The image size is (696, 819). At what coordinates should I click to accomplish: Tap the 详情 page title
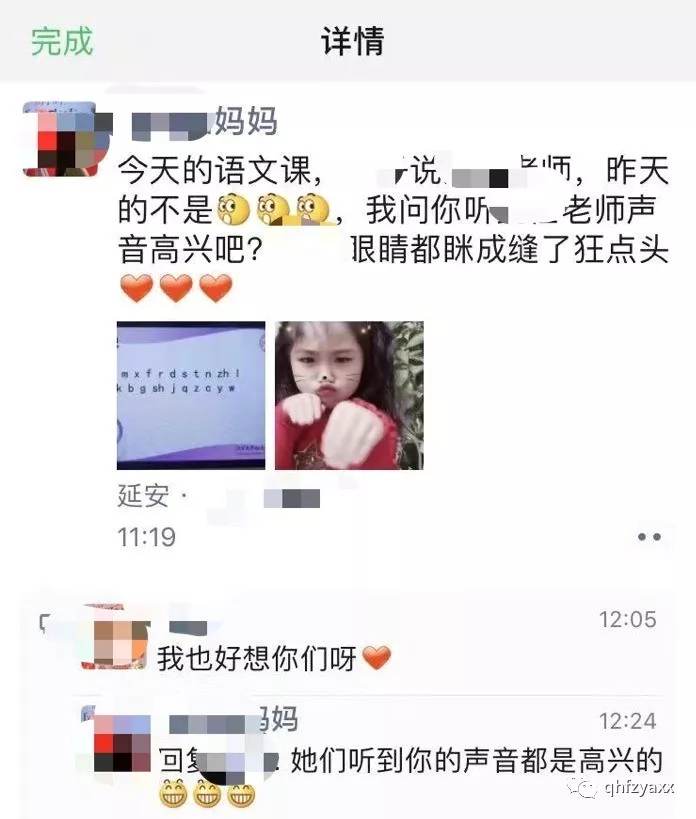click(352, 41)
